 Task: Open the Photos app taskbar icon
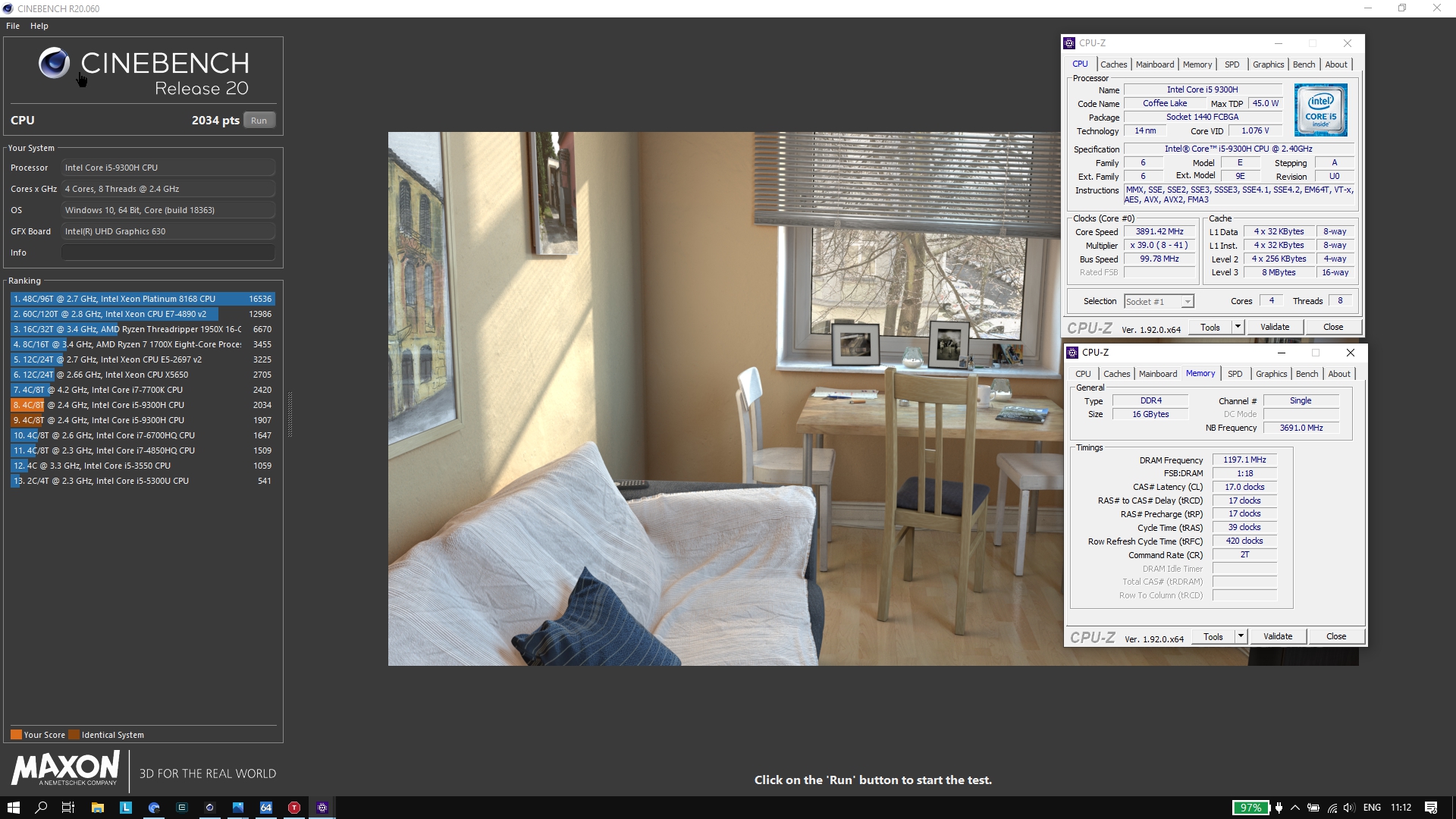click(238, 808)
